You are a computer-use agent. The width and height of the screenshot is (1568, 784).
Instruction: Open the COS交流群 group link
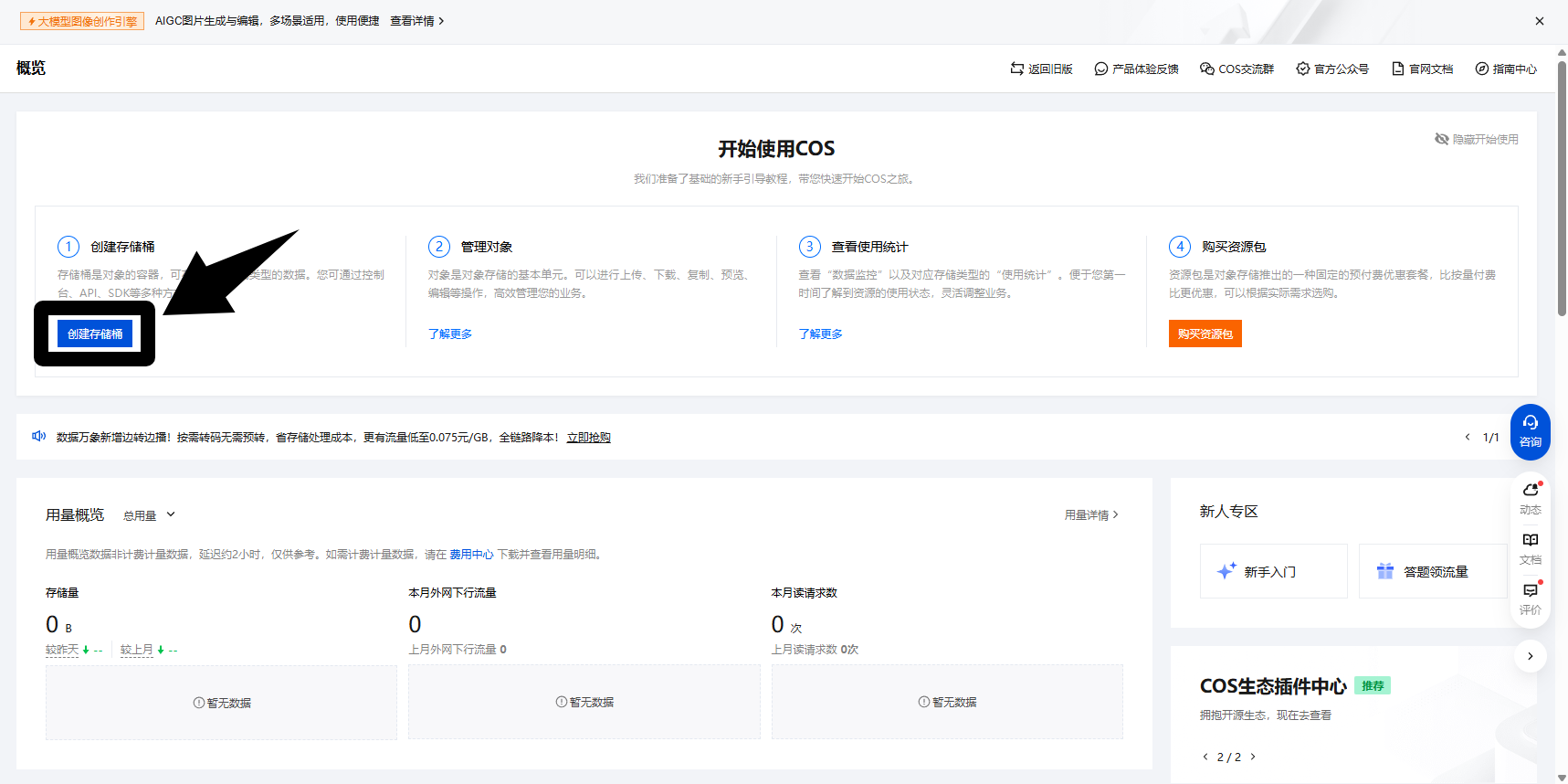1237,69
